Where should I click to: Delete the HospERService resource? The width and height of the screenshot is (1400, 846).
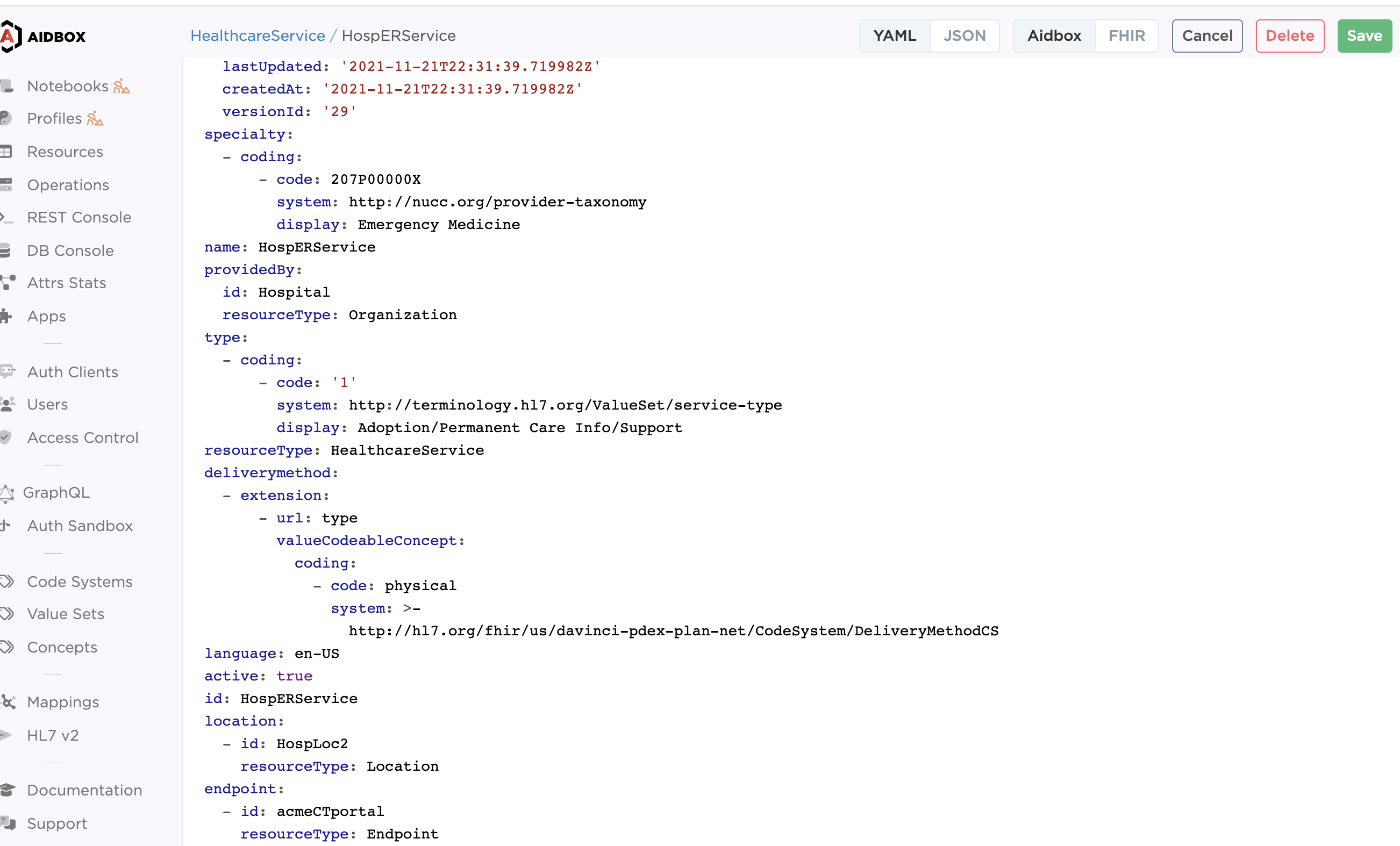click(1289, 35)
